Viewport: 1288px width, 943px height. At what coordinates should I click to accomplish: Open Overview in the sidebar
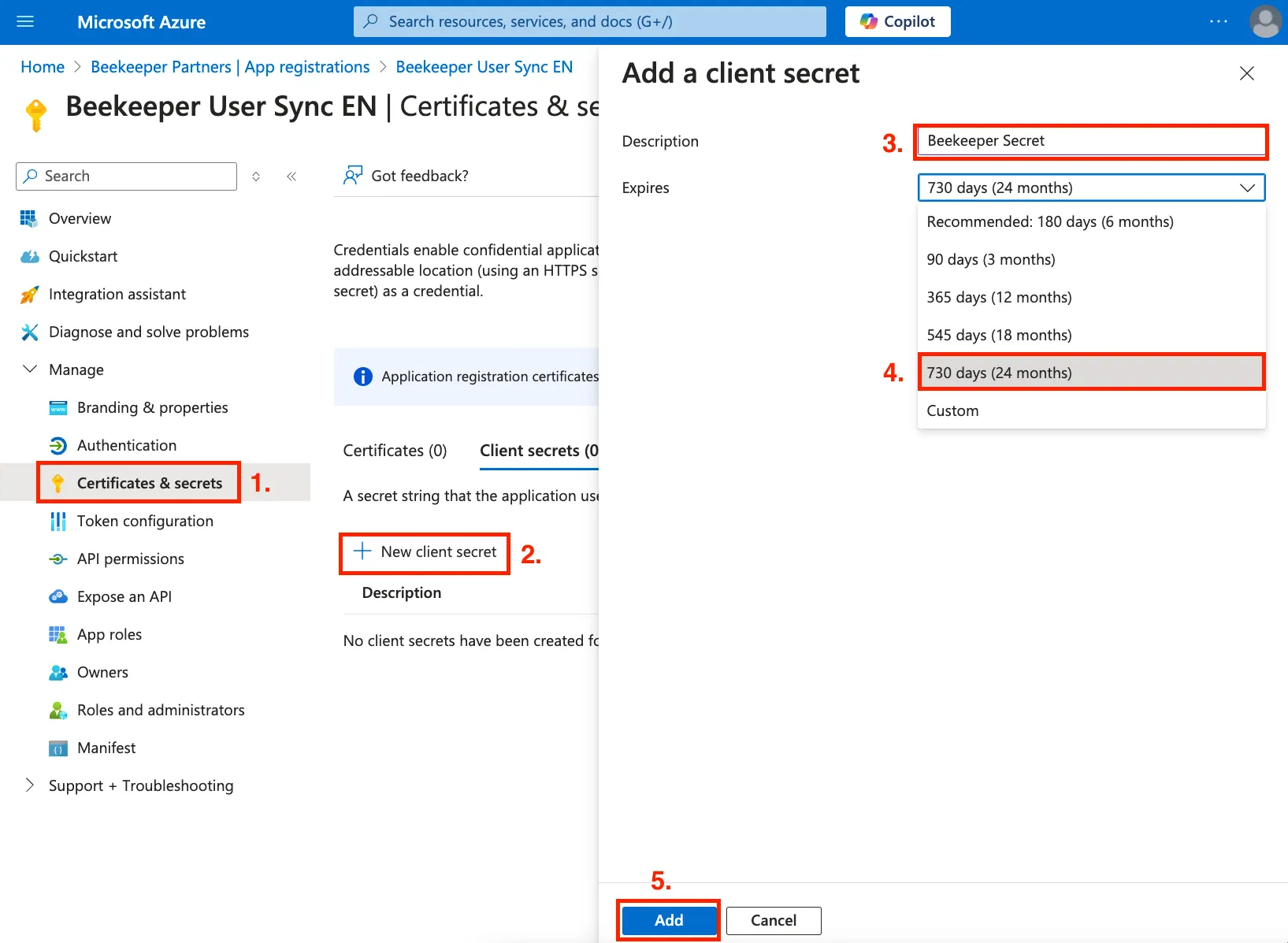80,219
